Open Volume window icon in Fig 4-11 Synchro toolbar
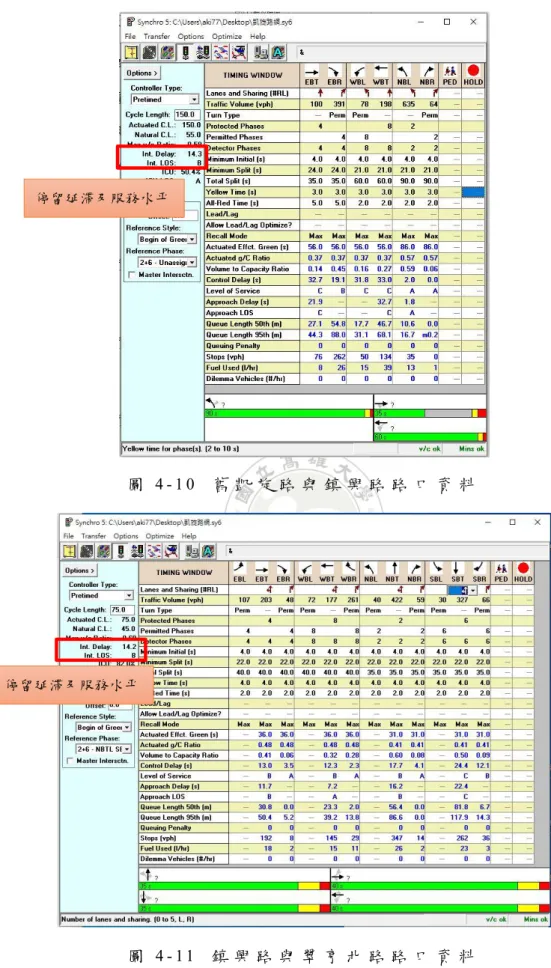Screen dimensions: 551x968 (106, 551)
